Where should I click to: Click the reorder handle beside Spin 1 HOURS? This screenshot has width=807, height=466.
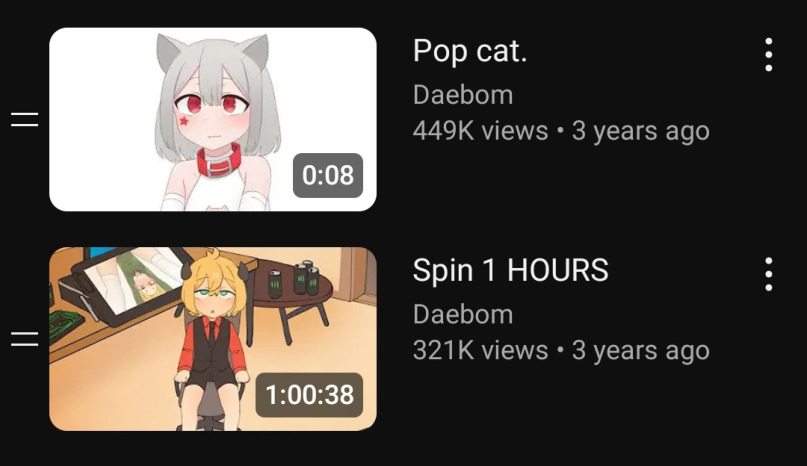25,339
